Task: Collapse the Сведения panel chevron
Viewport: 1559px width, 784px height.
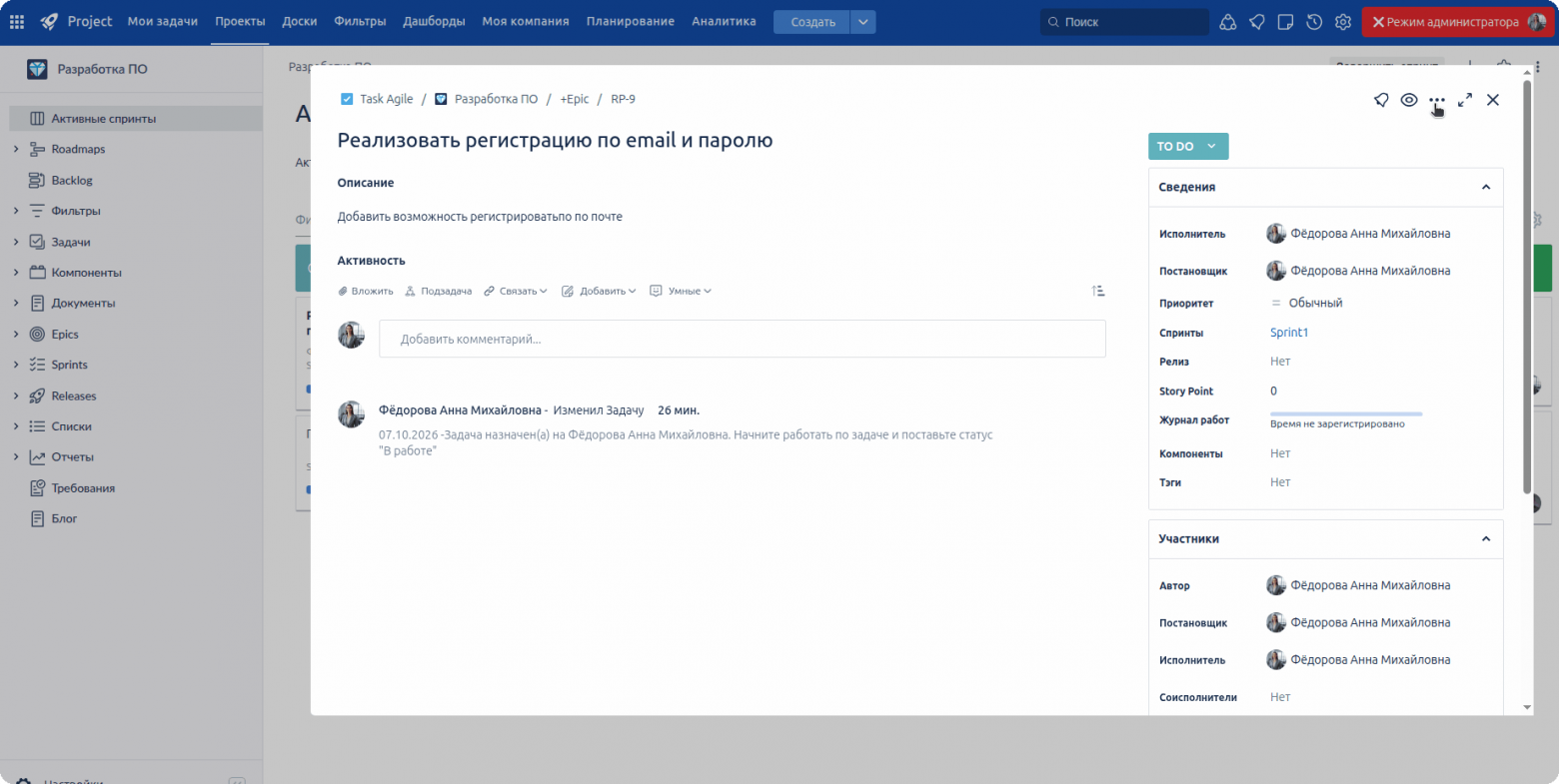Action: [x=1486, y=187]
